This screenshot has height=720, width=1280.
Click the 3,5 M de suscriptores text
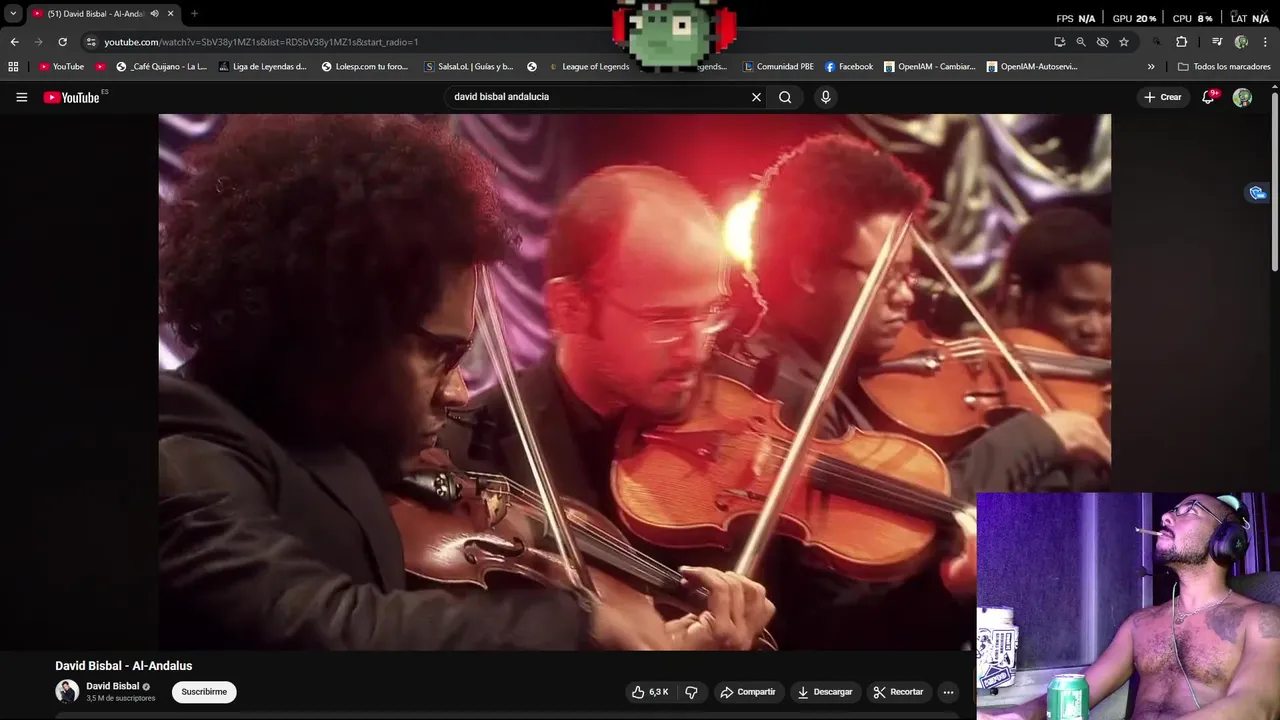tap(120, 698)
